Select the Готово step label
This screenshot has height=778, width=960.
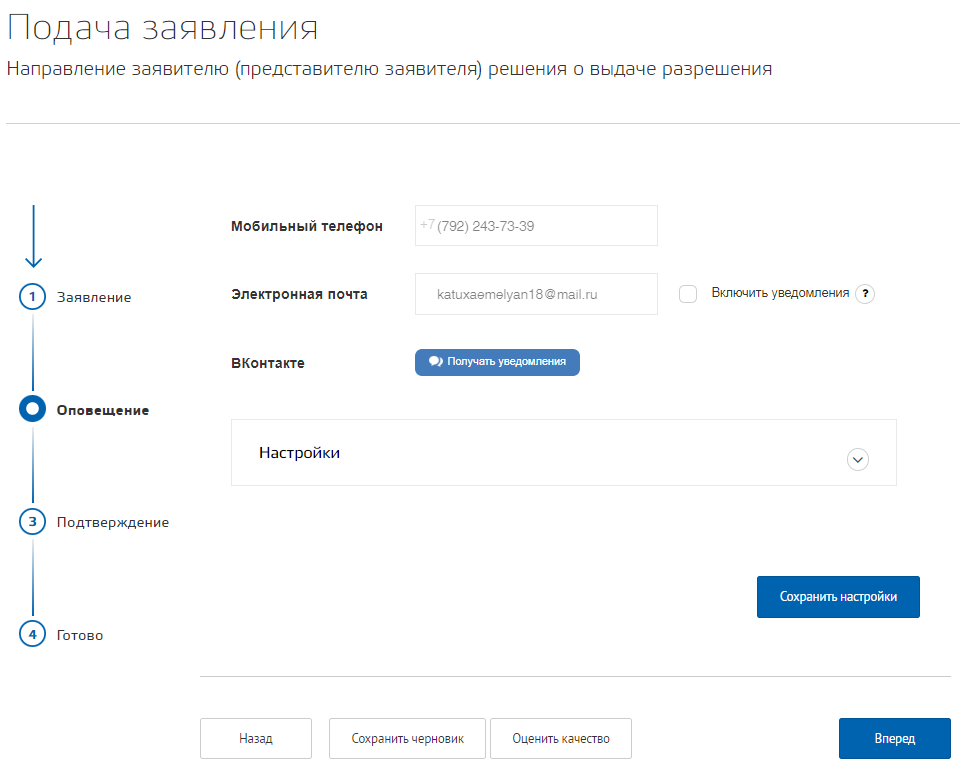click(80, 635)
